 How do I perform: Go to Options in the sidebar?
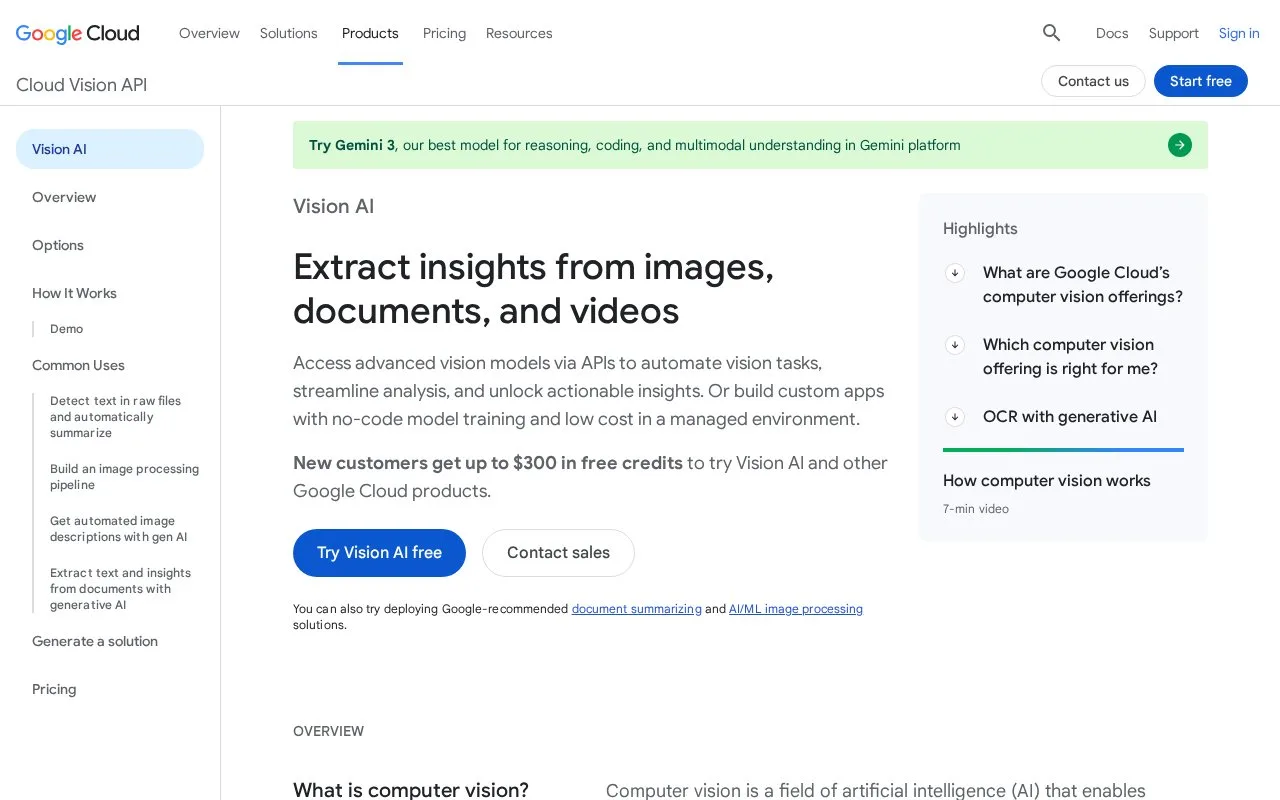coord(58,245)
